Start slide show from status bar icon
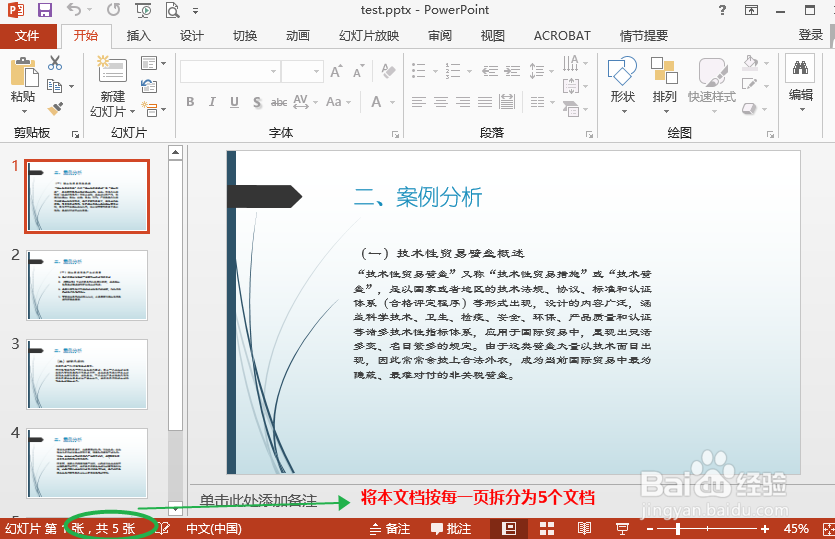 (621, 528)
